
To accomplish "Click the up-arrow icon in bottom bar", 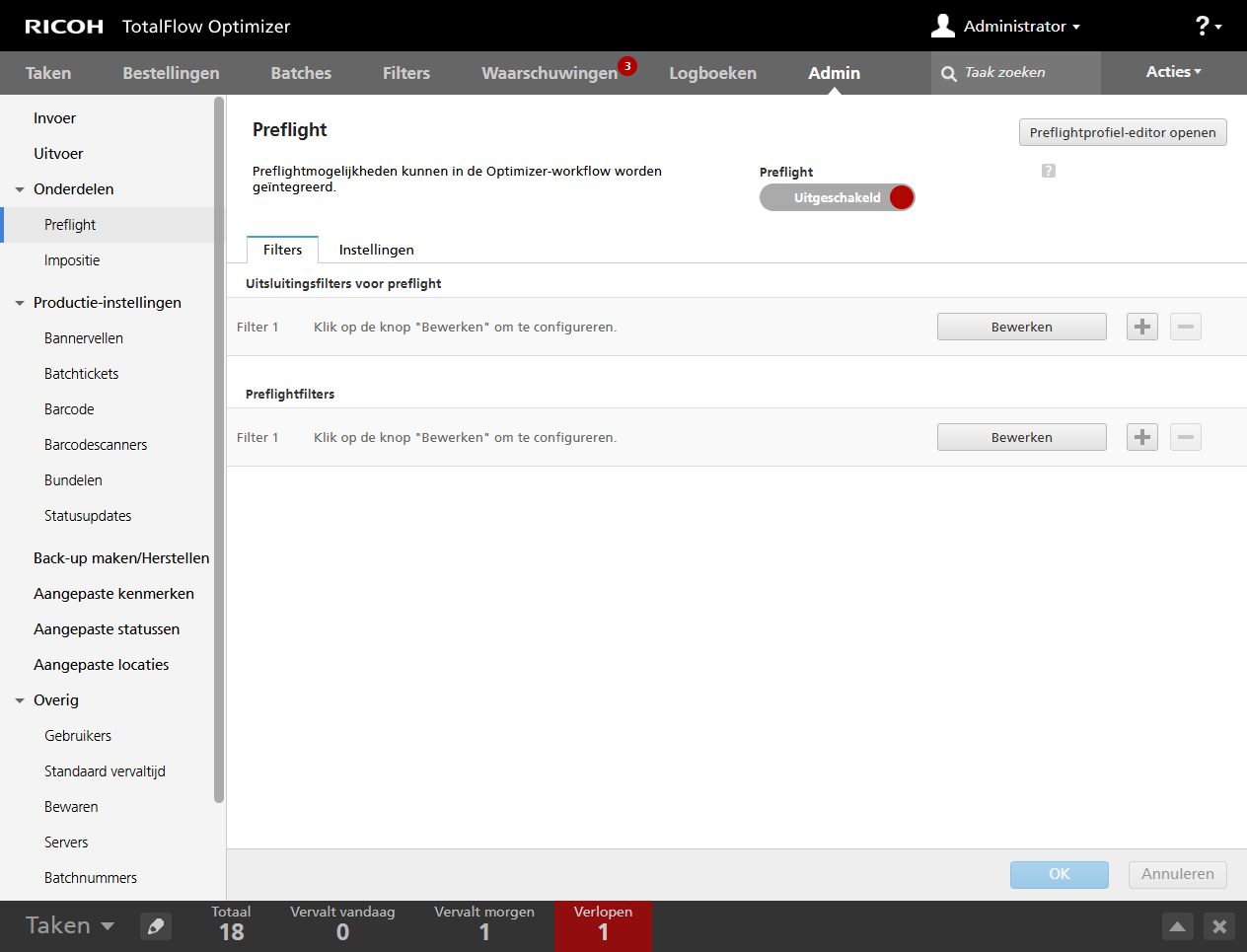I will coord(1177,926).
